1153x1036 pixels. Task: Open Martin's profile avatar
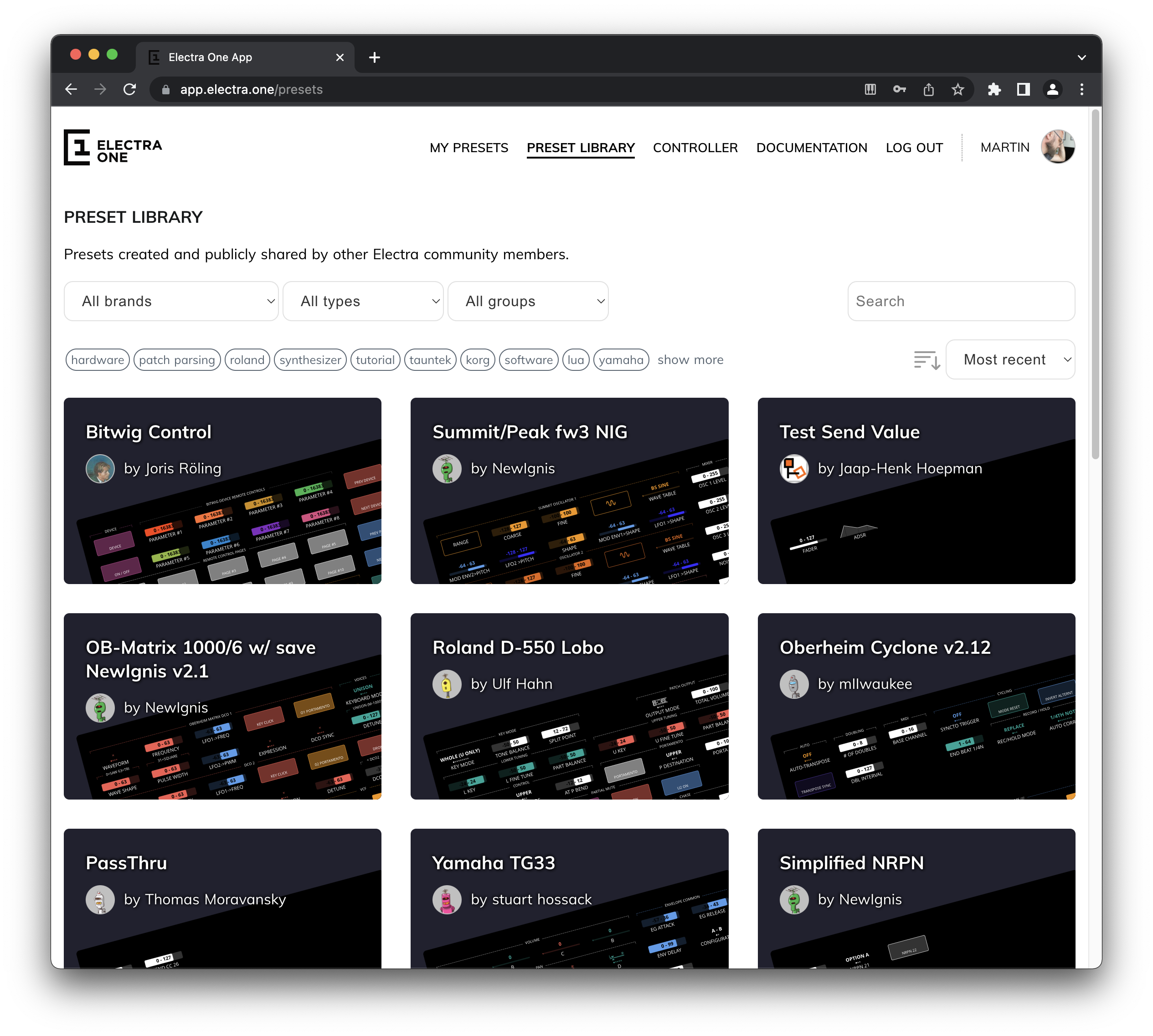[x=1058, y=147]
